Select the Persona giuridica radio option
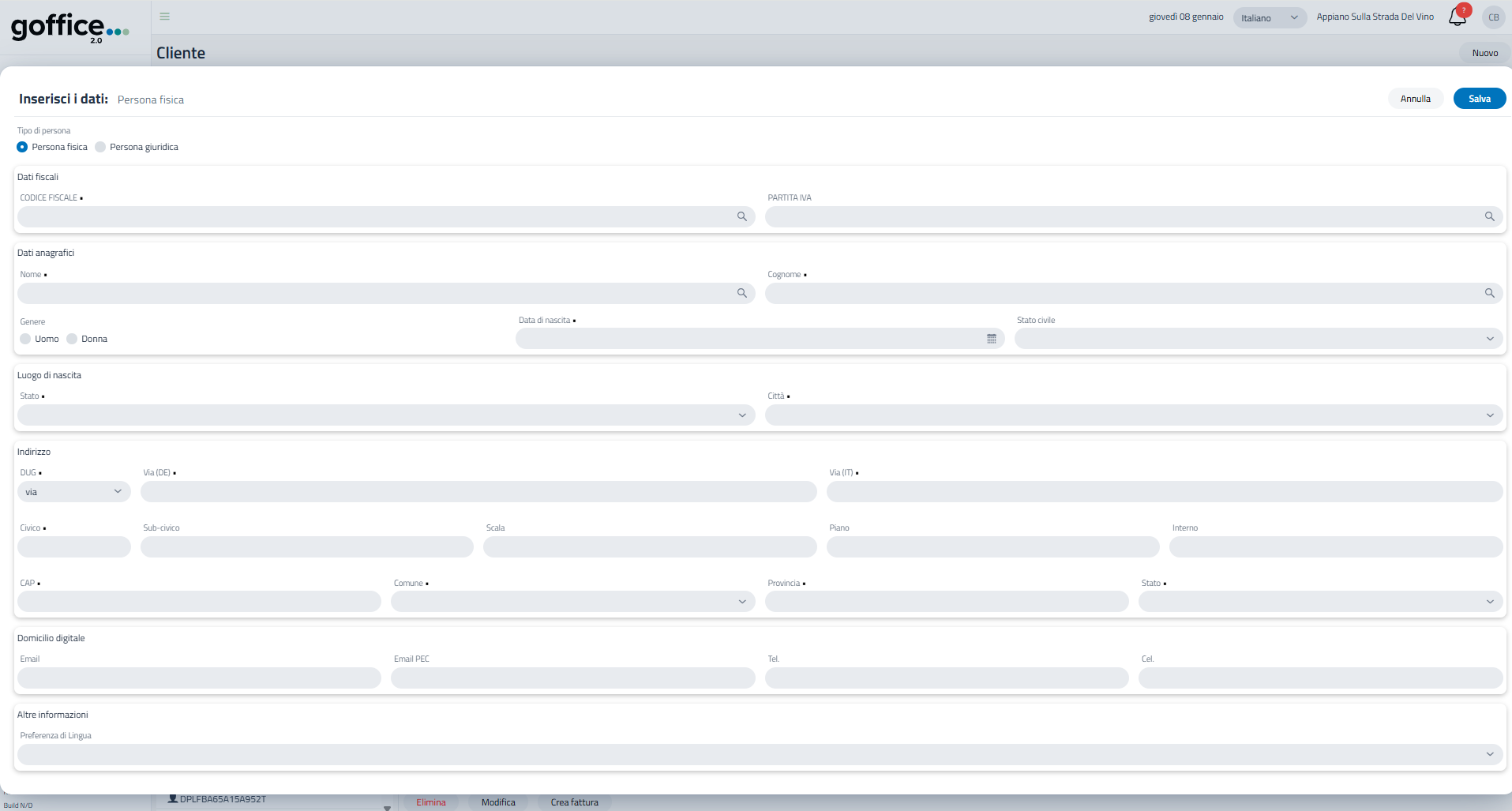The image size is (1512, 811). tap(100, 147)
